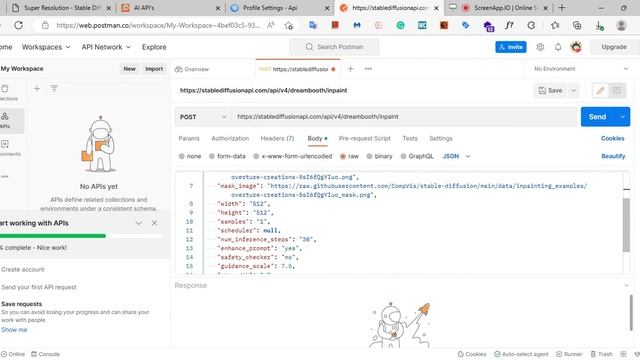Open Postman notifications bell

[558, 47]
